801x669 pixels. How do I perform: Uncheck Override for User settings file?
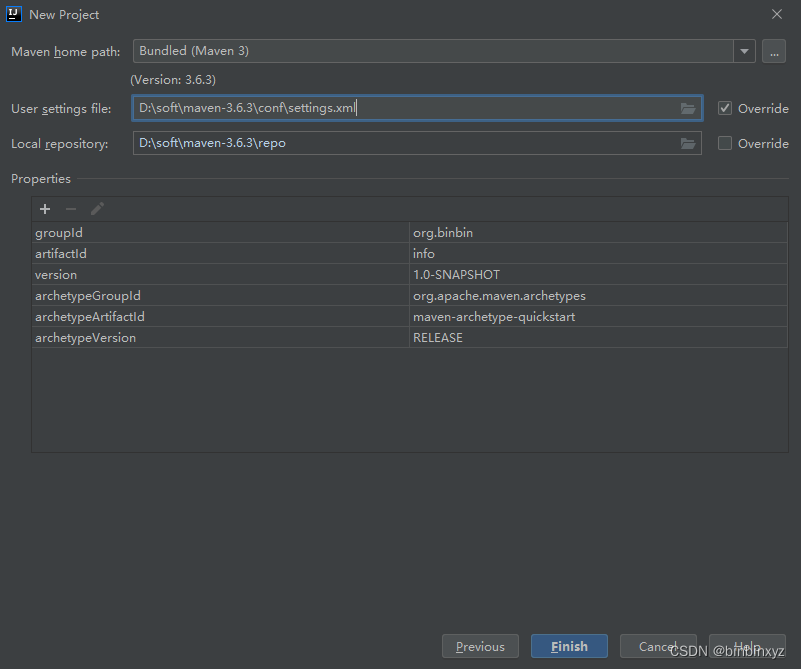[x=725, y=108]
